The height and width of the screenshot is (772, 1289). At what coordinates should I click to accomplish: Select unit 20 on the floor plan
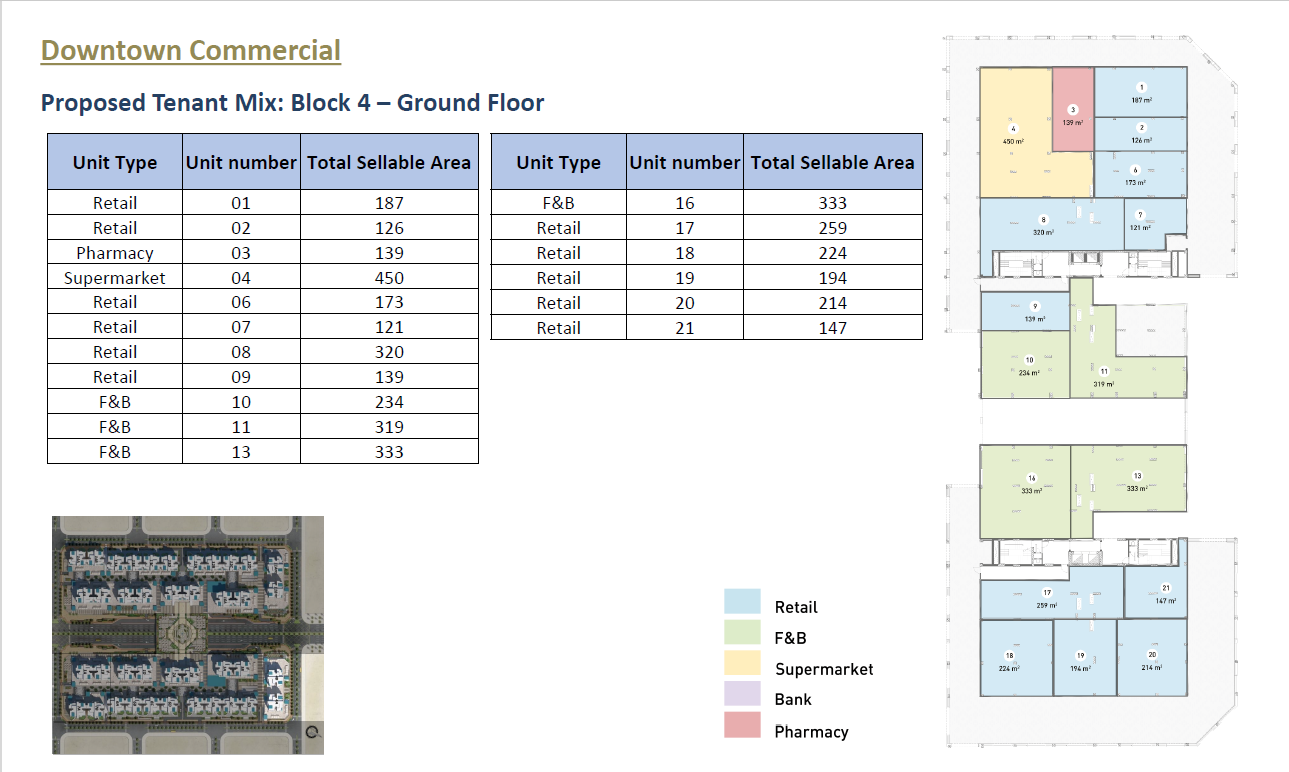point(1152,658)
